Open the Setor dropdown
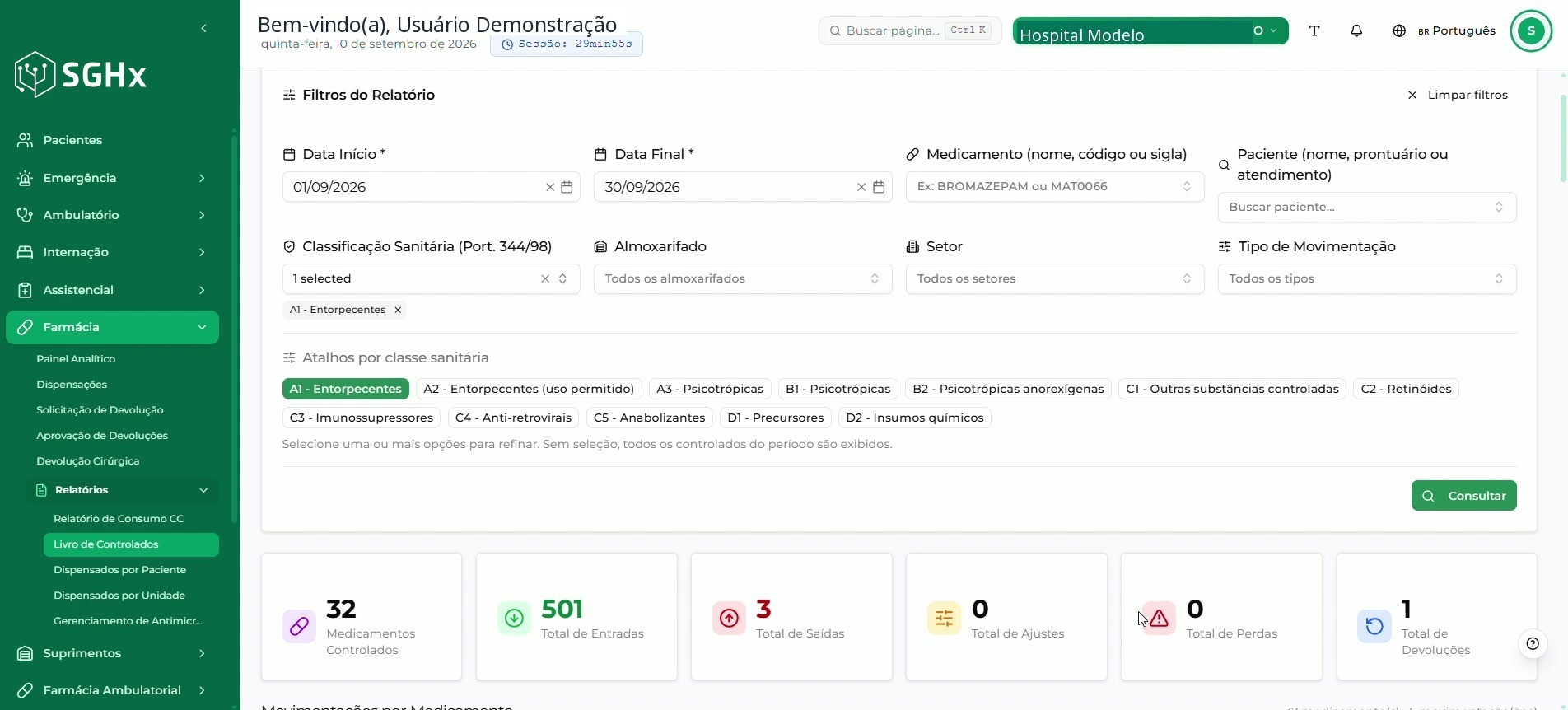 [1055, 278]
